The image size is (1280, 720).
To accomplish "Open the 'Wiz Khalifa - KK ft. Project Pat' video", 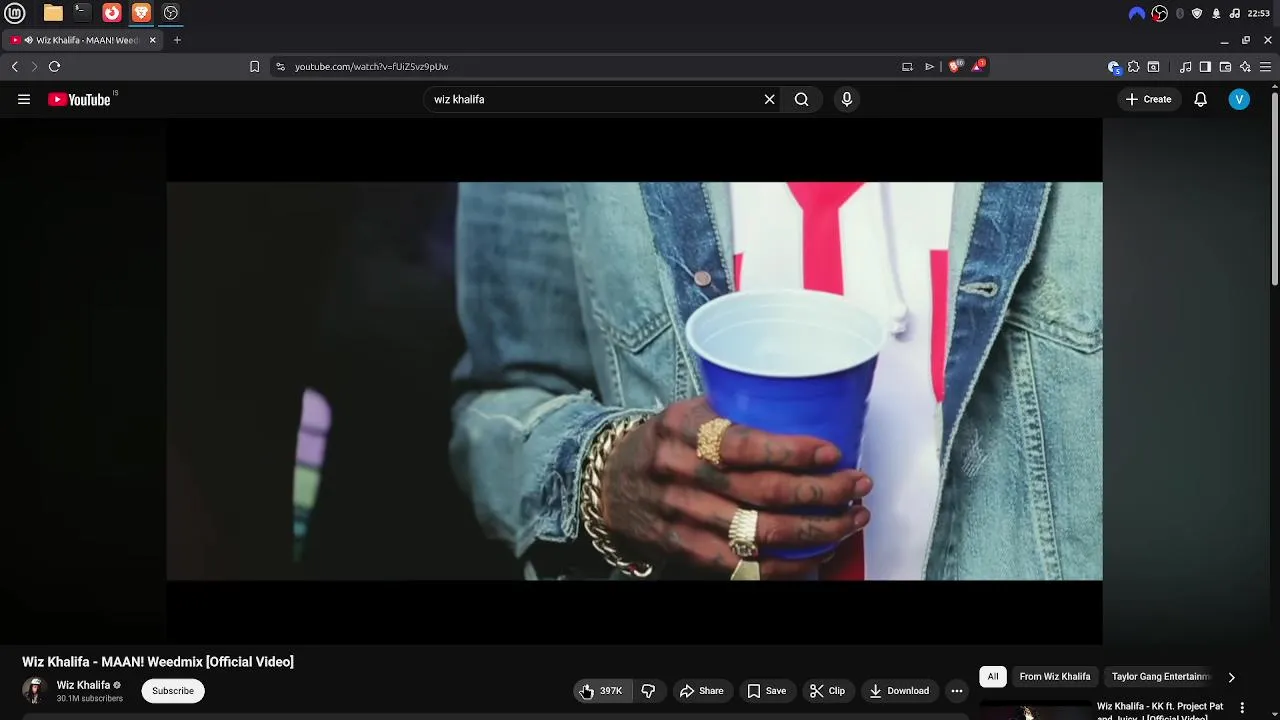I will coord(1160,710).
